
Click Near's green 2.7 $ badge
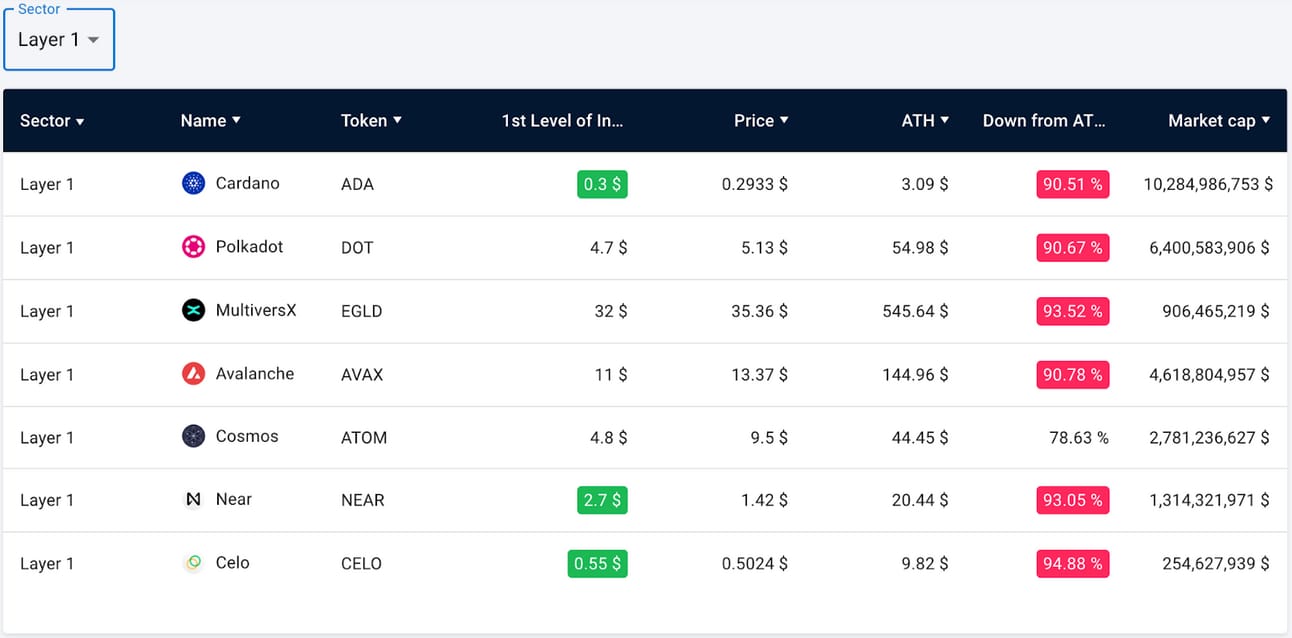click(x=602, y=500)
